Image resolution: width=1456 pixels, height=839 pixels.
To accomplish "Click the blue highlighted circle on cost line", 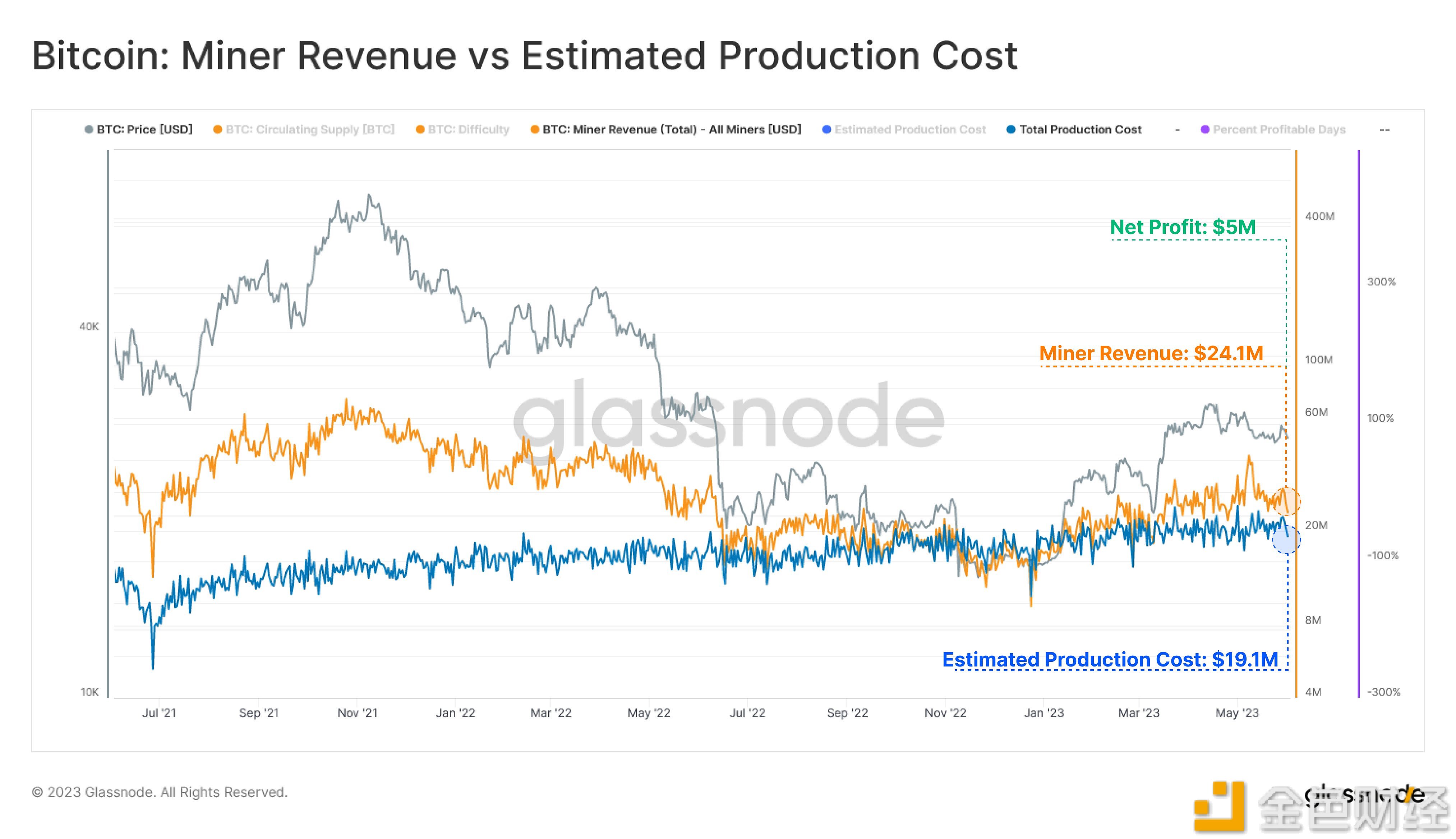I will click(x=1286, y=539).
